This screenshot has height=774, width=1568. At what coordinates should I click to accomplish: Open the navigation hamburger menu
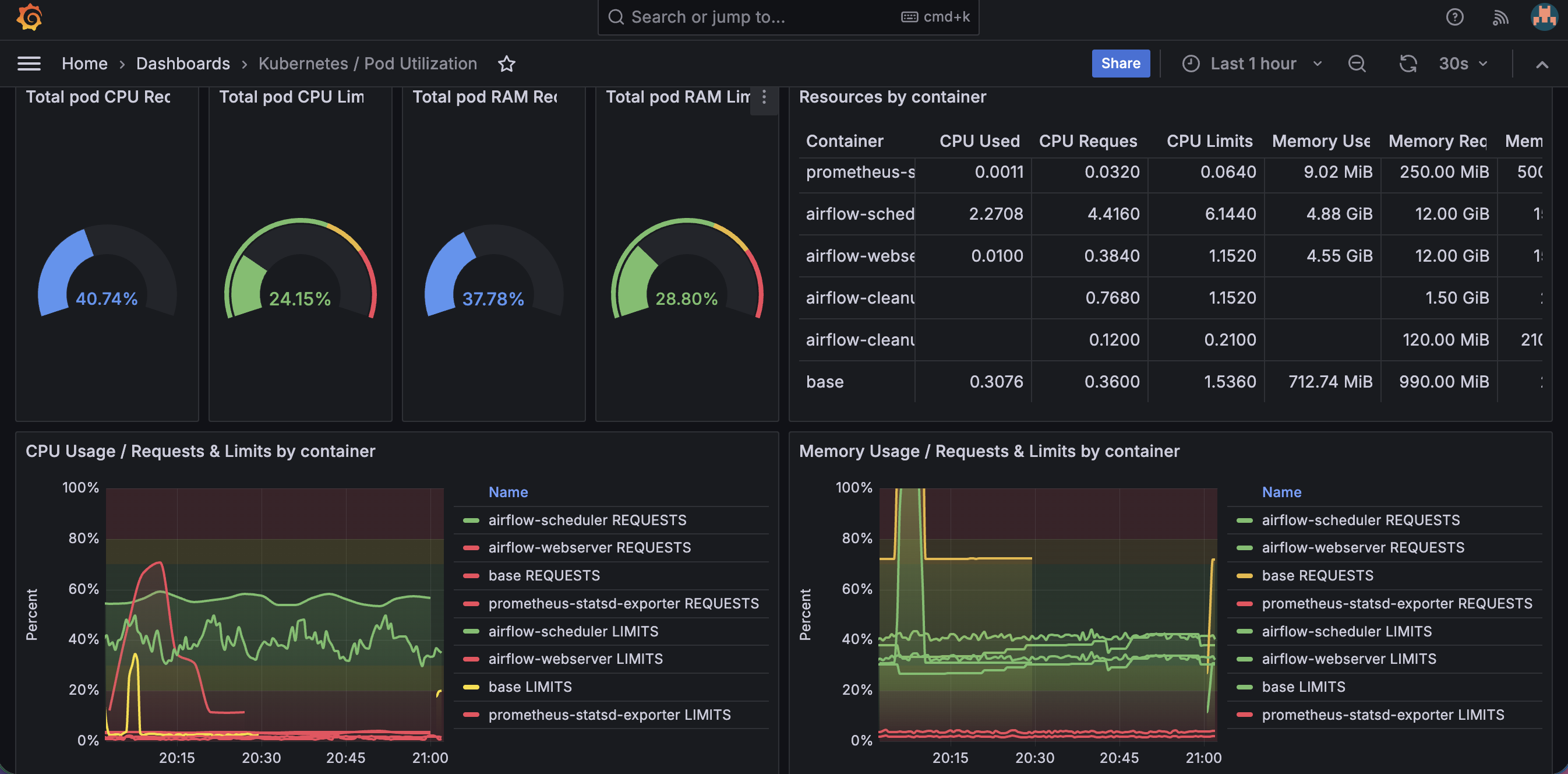(x=29, y=64)
